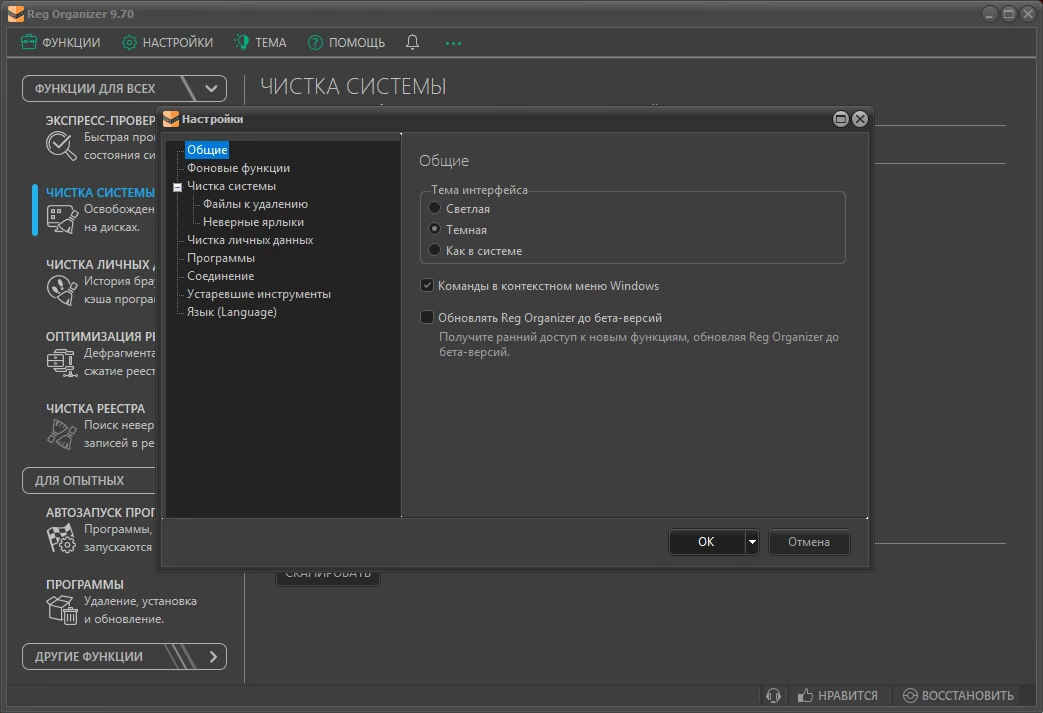Select Соединение in settings tree
The height and width of the screenshot is (713, 1043).
click(221, 275)
